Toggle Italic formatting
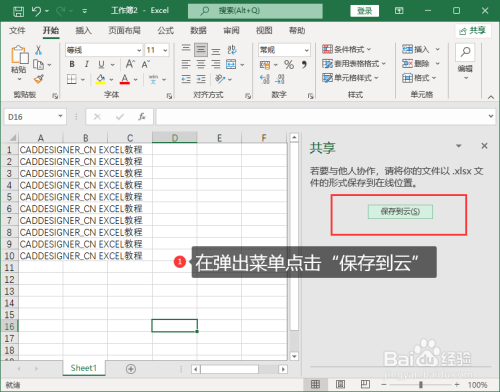Screen dimensions: 500x392 point(87,64)
